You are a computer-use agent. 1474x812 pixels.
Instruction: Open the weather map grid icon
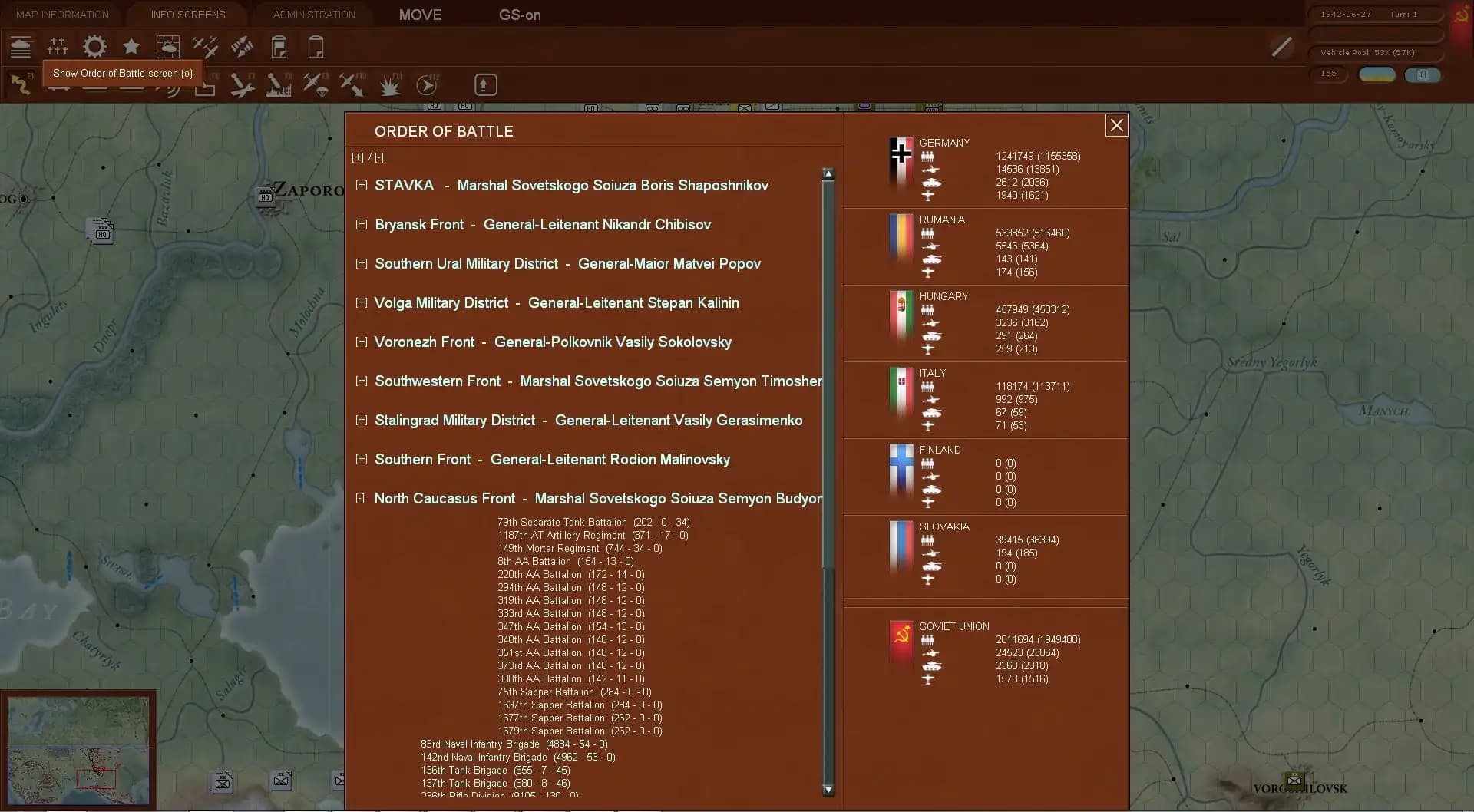[x=167, y=48]
